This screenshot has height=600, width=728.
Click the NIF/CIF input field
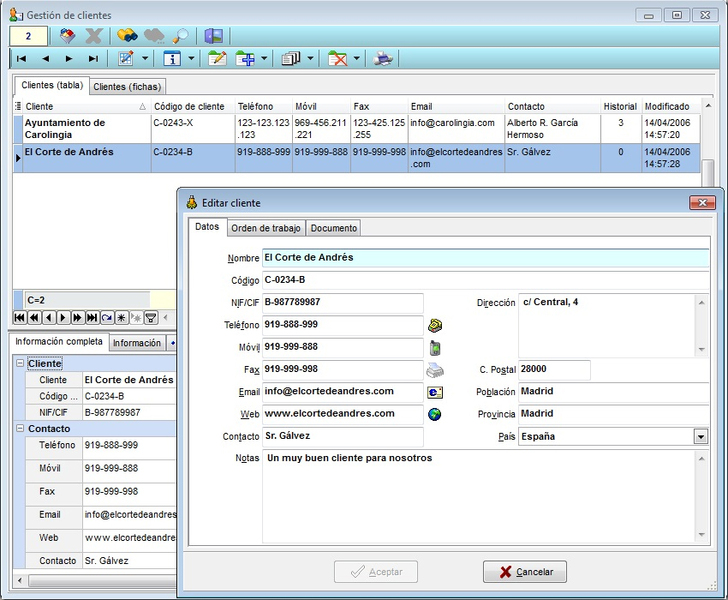pyautogui.click(x=343, y=302)
